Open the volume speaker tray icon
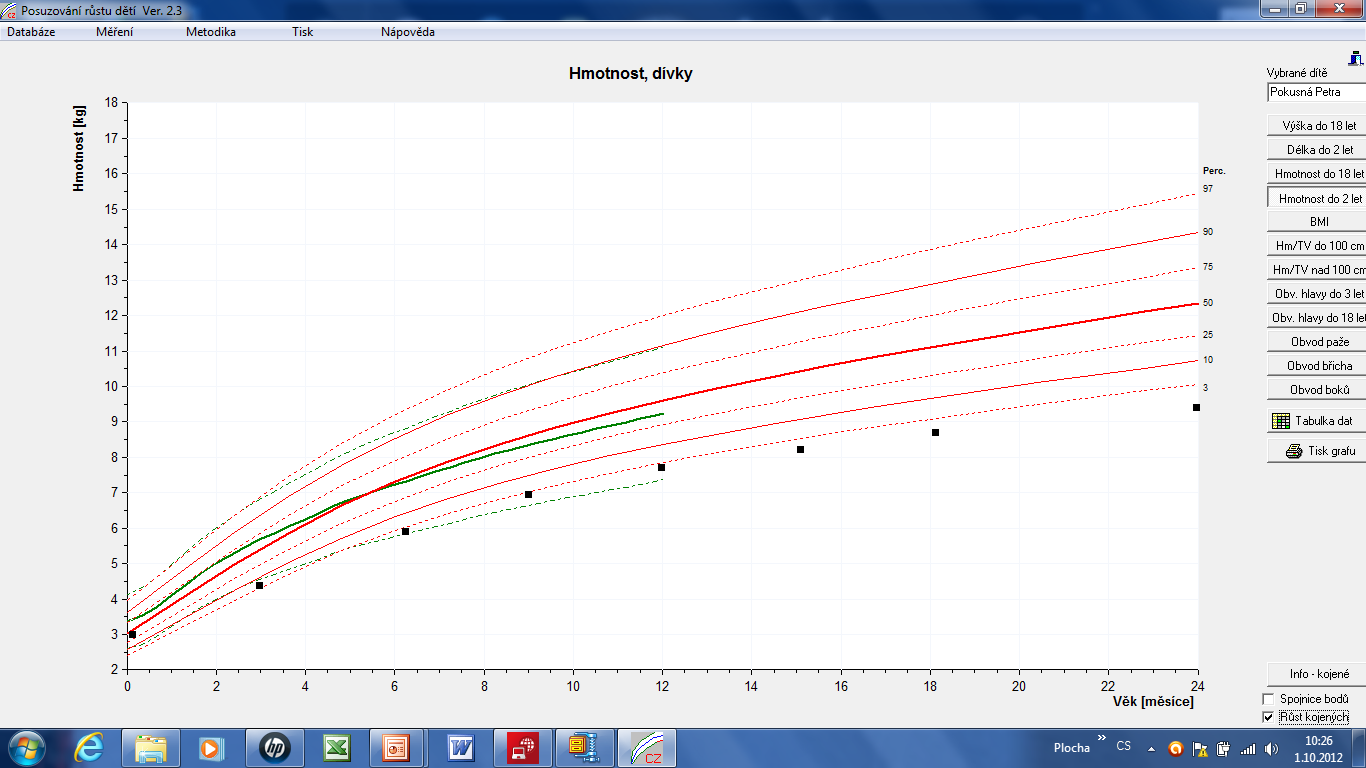Image resolution: width=1366 pixels, height=768 pixels. click(x=1271, y=748)
